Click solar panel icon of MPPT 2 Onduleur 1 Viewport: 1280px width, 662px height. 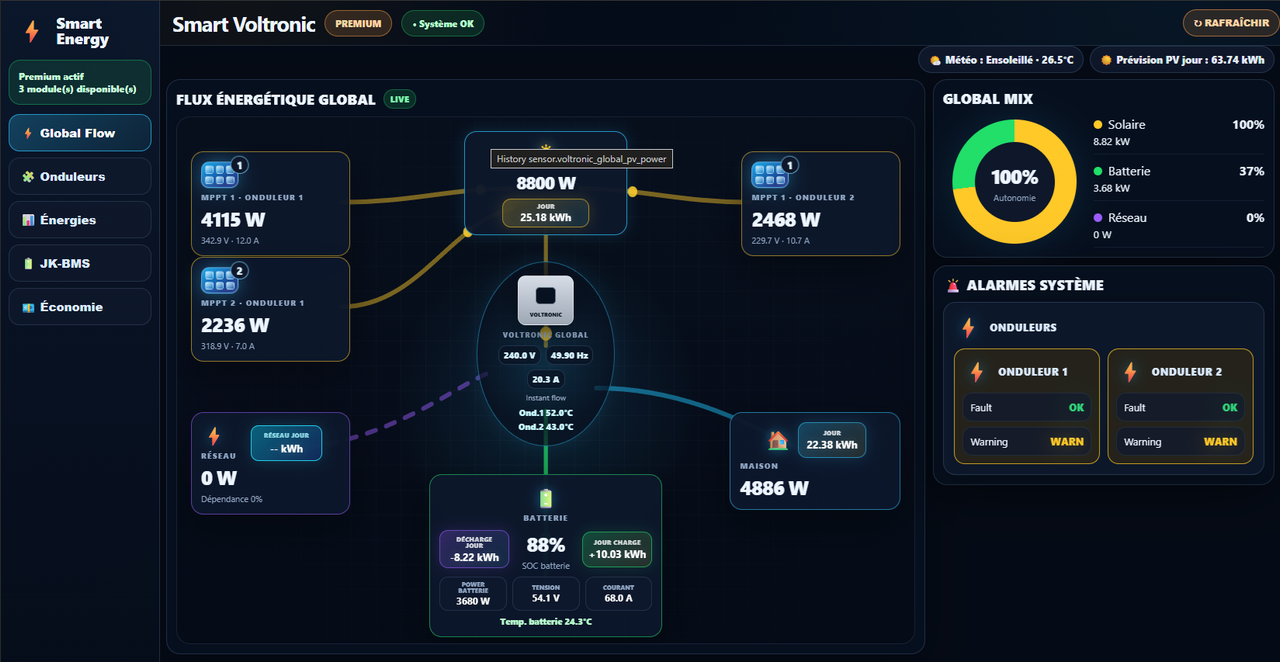219,281
